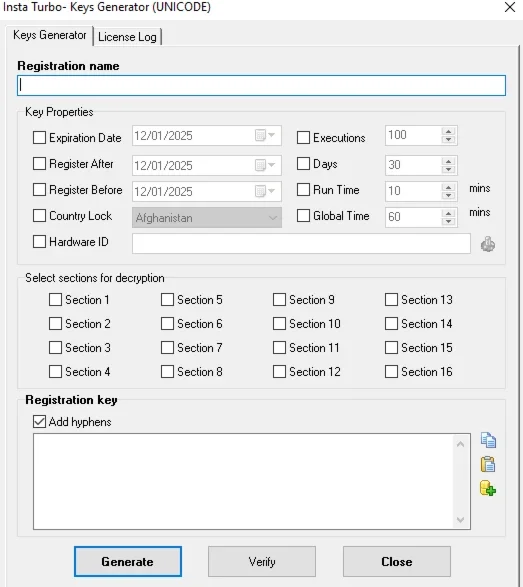The image size is (523, 587).
Task: Click the add key to database icon
Action: pyautogui.click(x=488, y=489)
